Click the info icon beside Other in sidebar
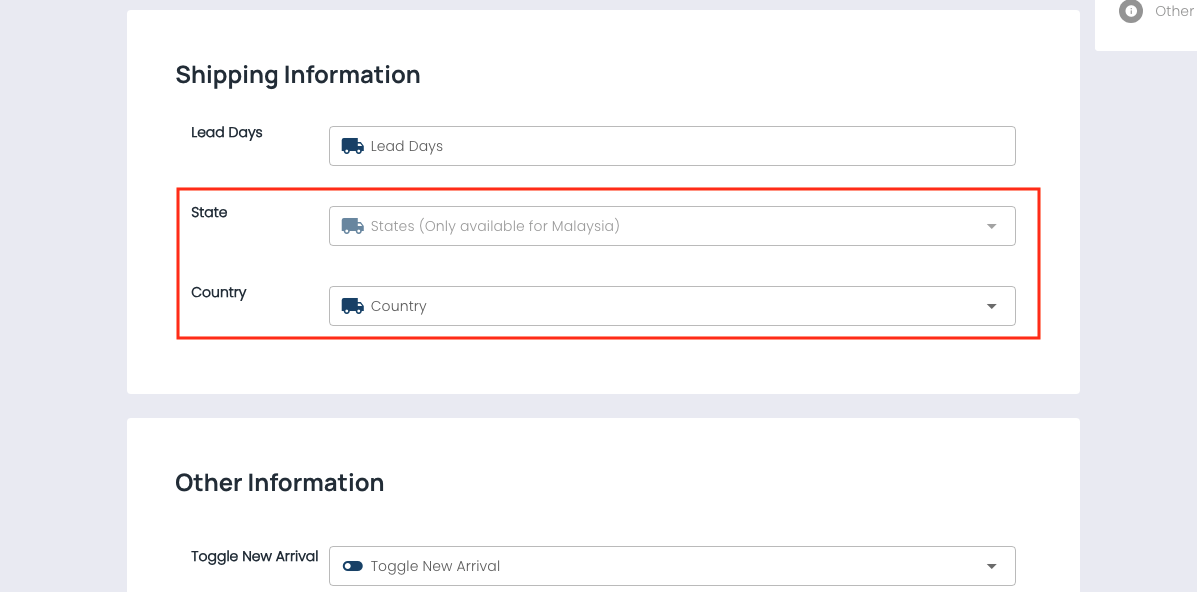 (1131, 12)
